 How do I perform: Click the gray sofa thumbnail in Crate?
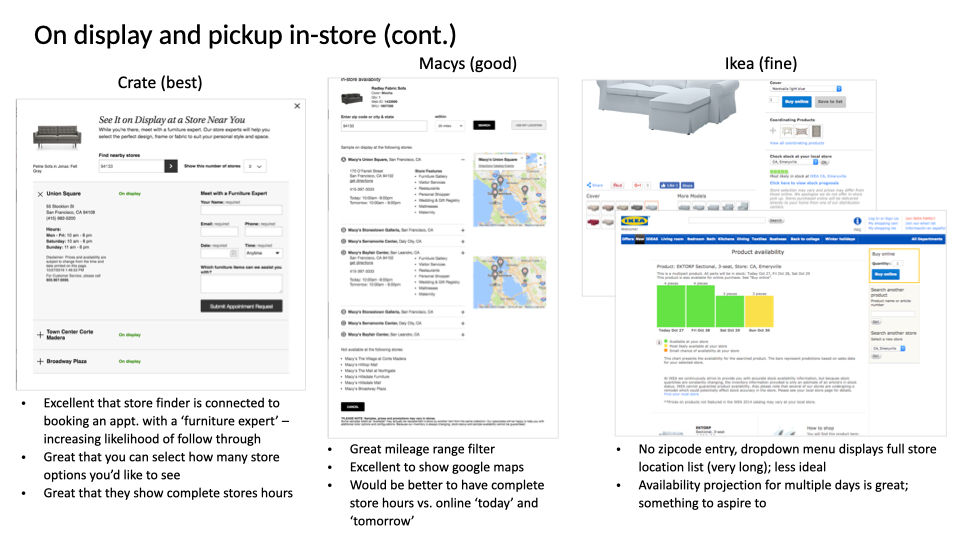[x=57, y=137]
